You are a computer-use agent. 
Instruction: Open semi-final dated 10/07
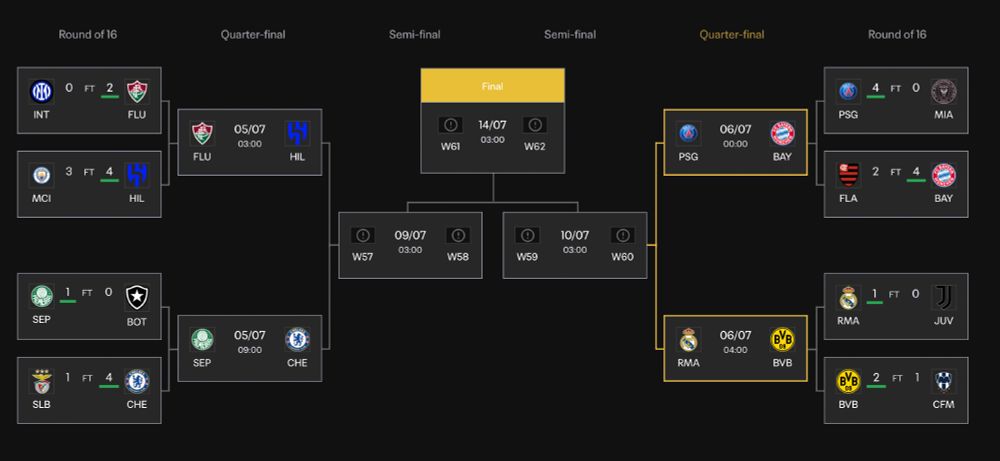(575, 245)
